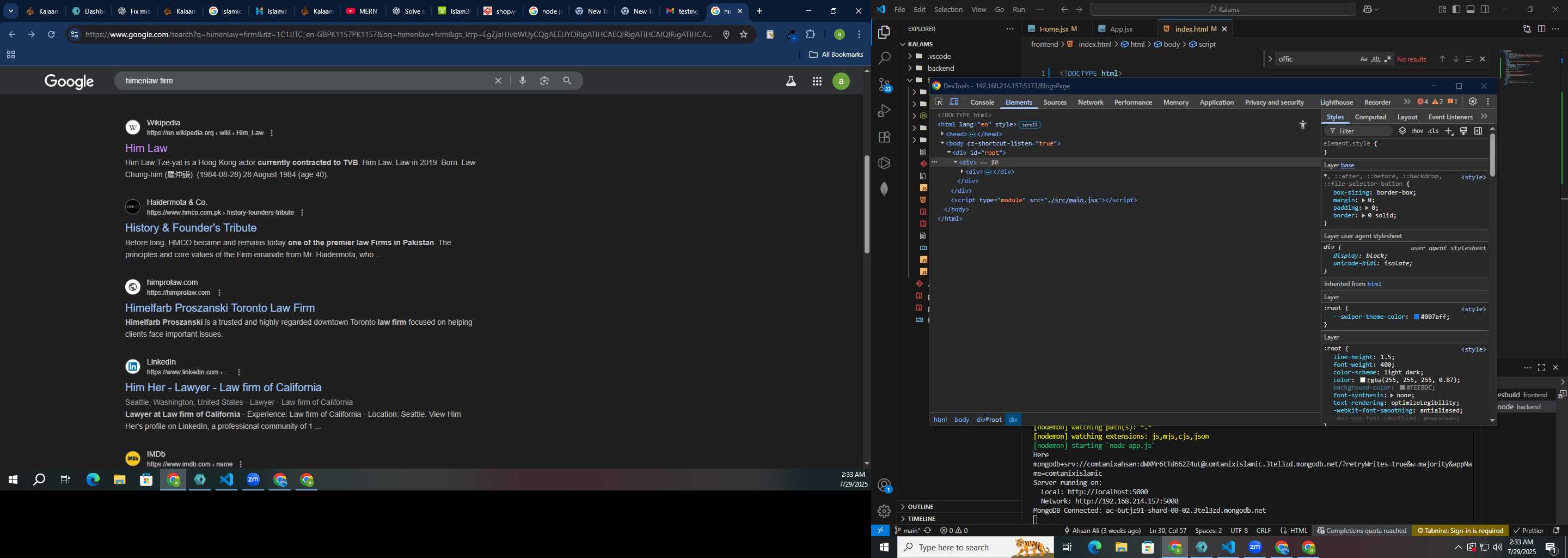Switch to DevTools Console tab
1568x558 pixels.
tap(982, 102)
